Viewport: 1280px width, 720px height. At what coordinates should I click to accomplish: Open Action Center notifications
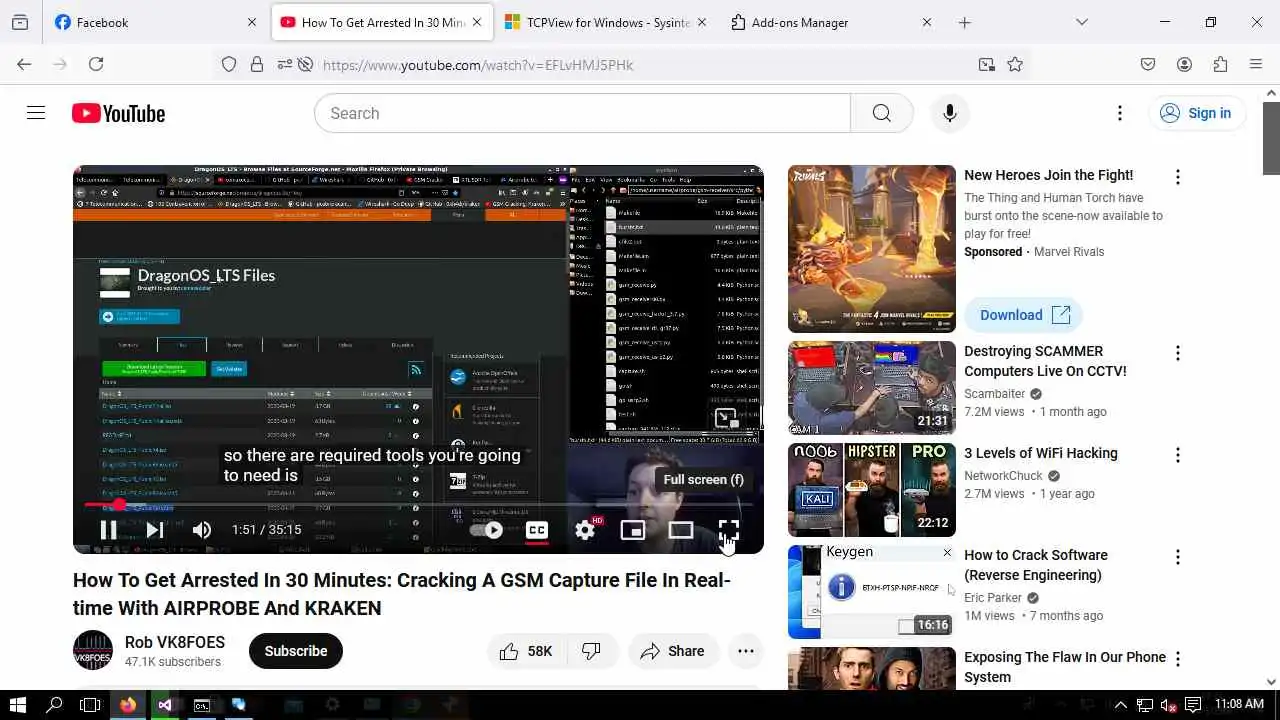(1192, 705)
